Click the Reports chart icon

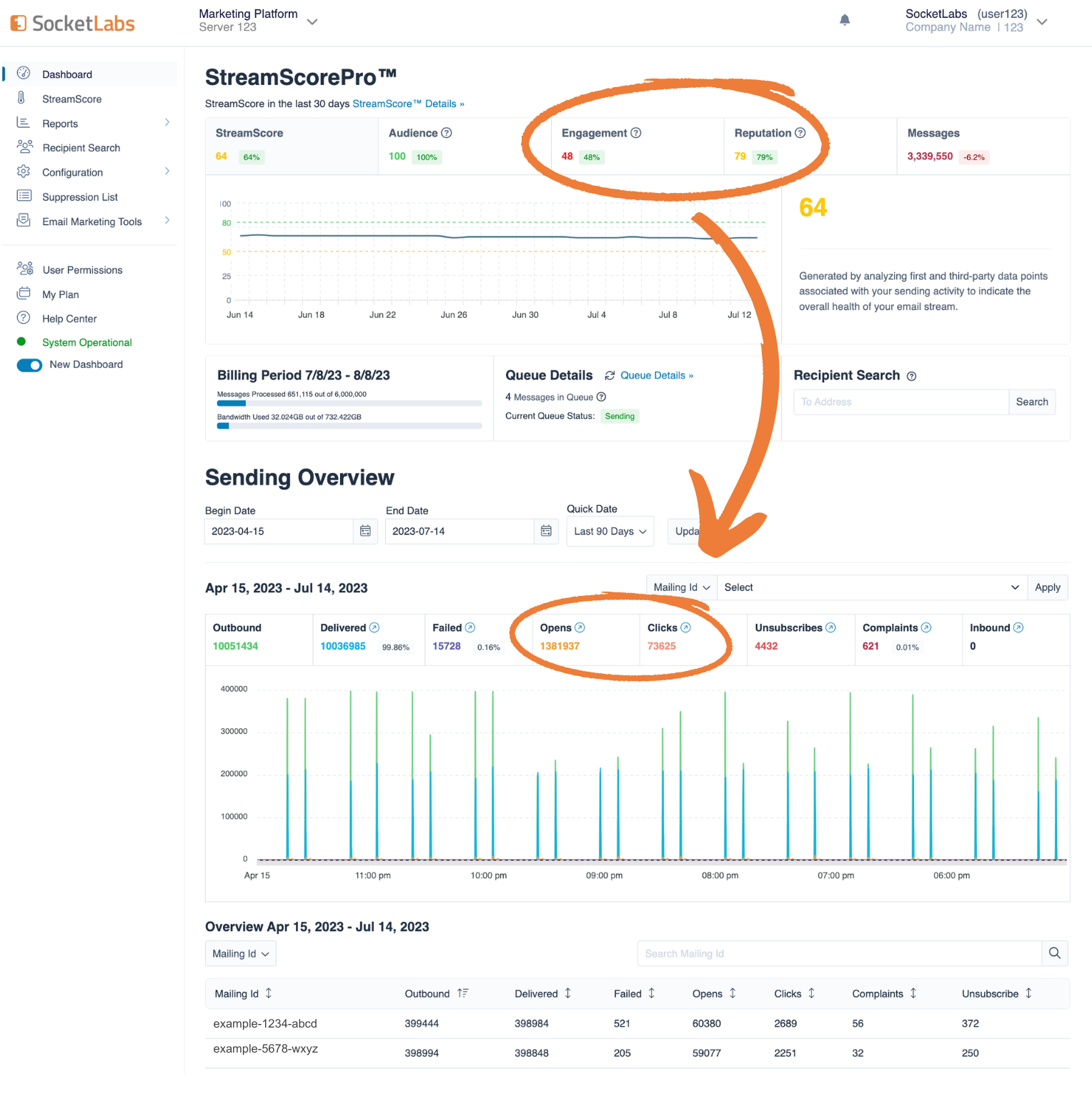24,123
